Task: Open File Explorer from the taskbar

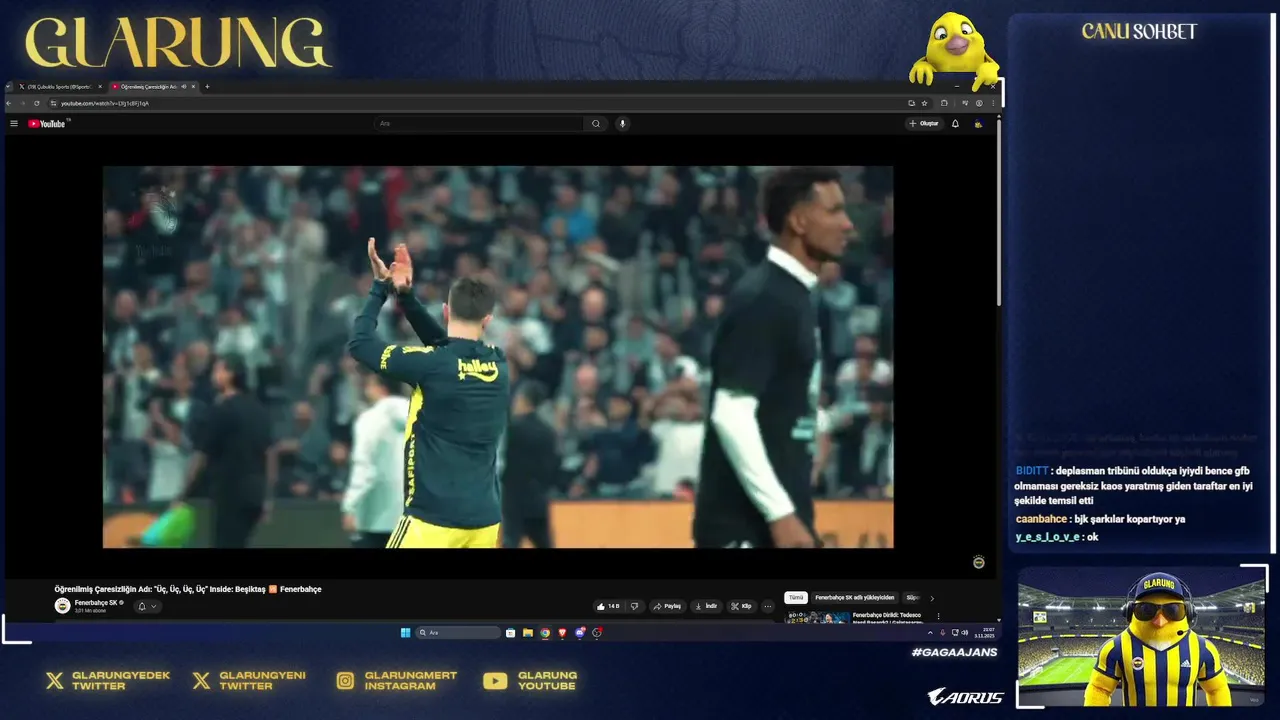Action: [x=528, y=633]
